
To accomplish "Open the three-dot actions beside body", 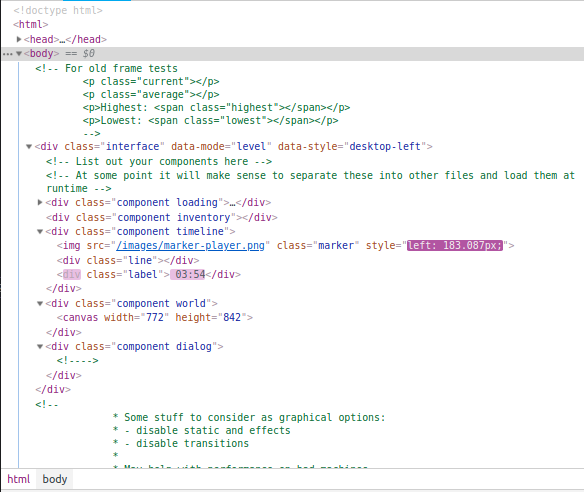I will 7,54.
